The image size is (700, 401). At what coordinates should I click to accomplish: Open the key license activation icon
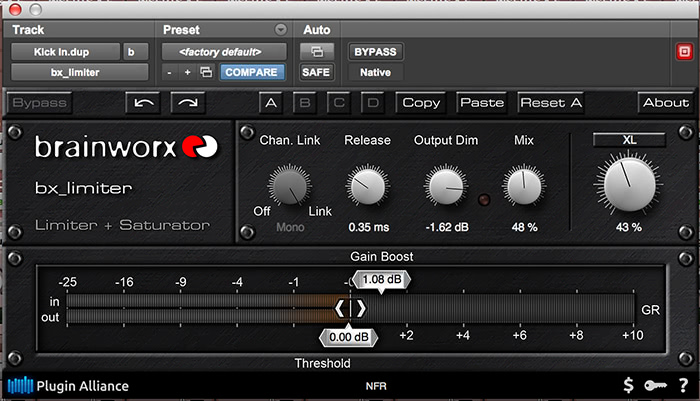point(655,385)
